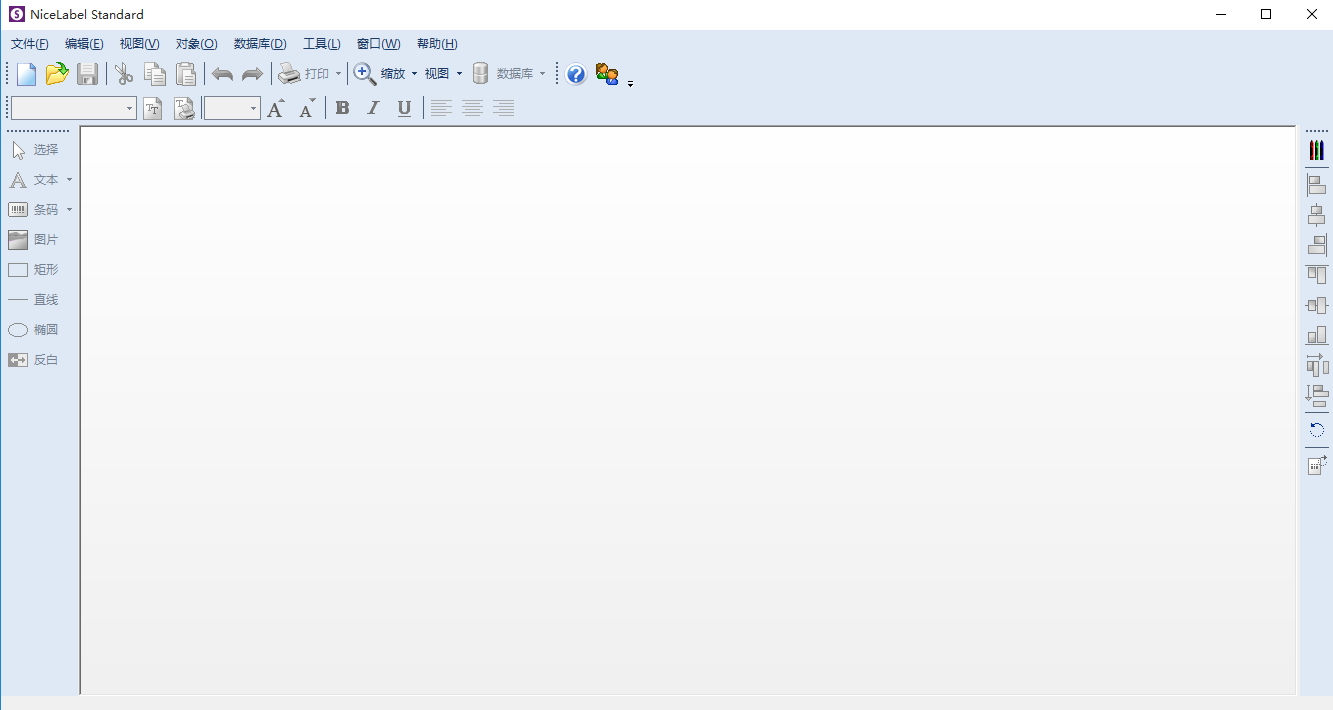Click the 打印 print button
The height and width of the screenshot is (710, 1333).
tap(304, 74)
